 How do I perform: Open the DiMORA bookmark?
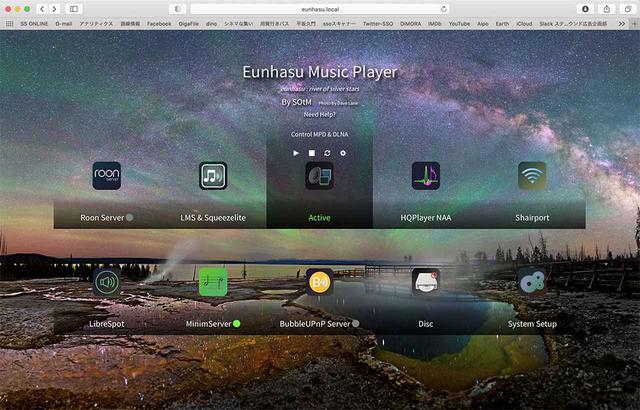coord(411,24)
